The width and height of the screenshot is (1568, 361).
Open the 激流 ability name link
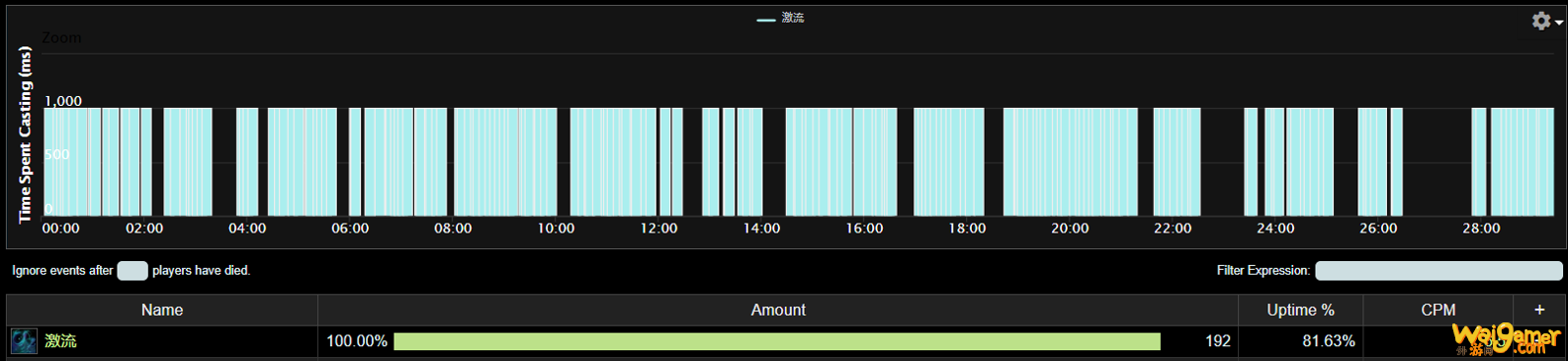click(60, 341)
